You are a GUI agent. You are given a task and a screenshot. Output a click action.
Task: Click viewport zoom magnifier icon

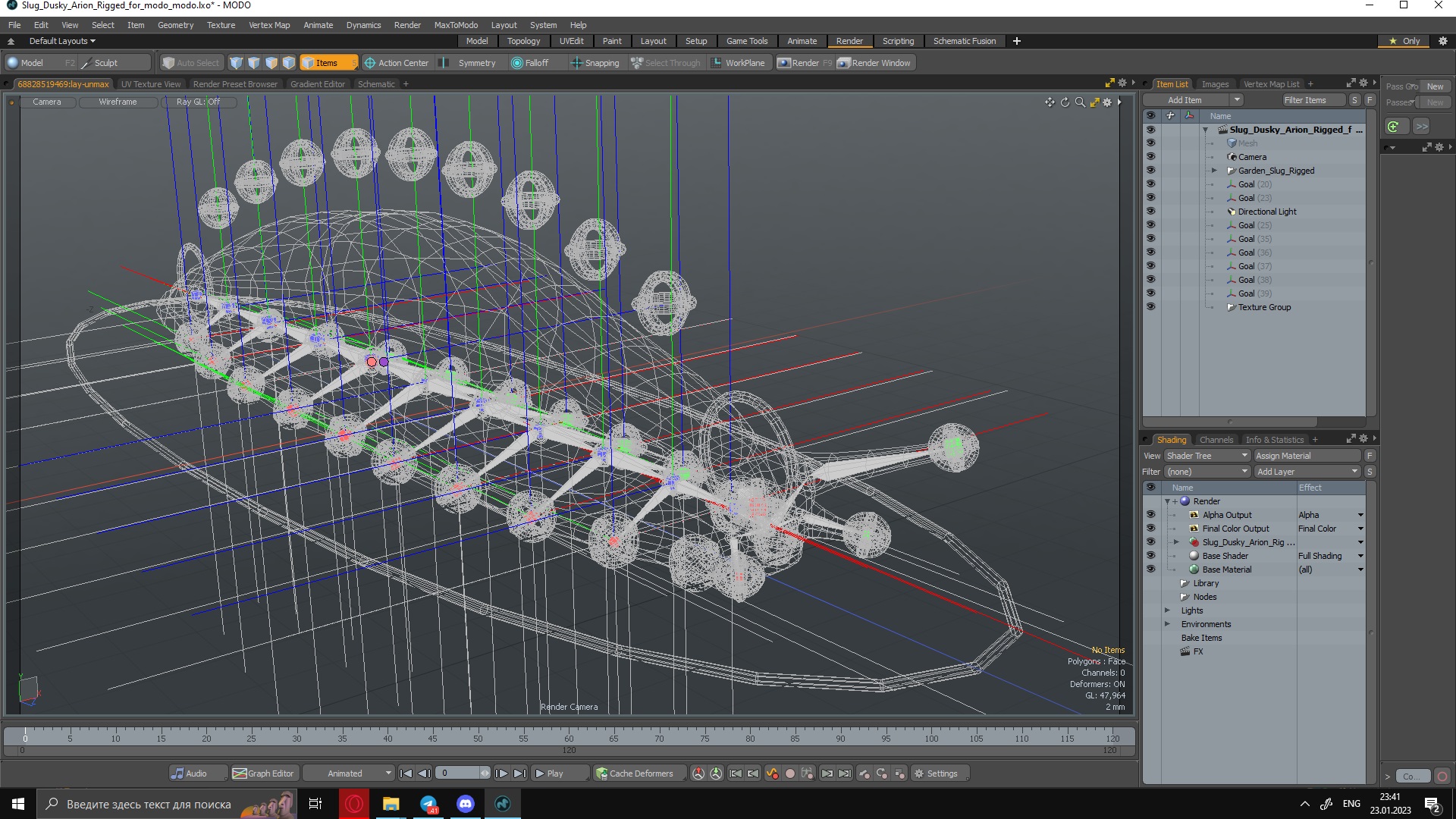(1080, 102)
